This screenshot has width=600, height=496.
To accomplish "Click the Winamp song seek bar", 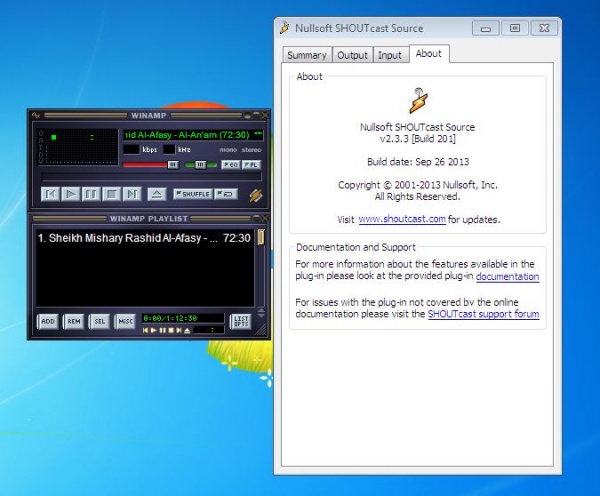I will tap(152, 177).
